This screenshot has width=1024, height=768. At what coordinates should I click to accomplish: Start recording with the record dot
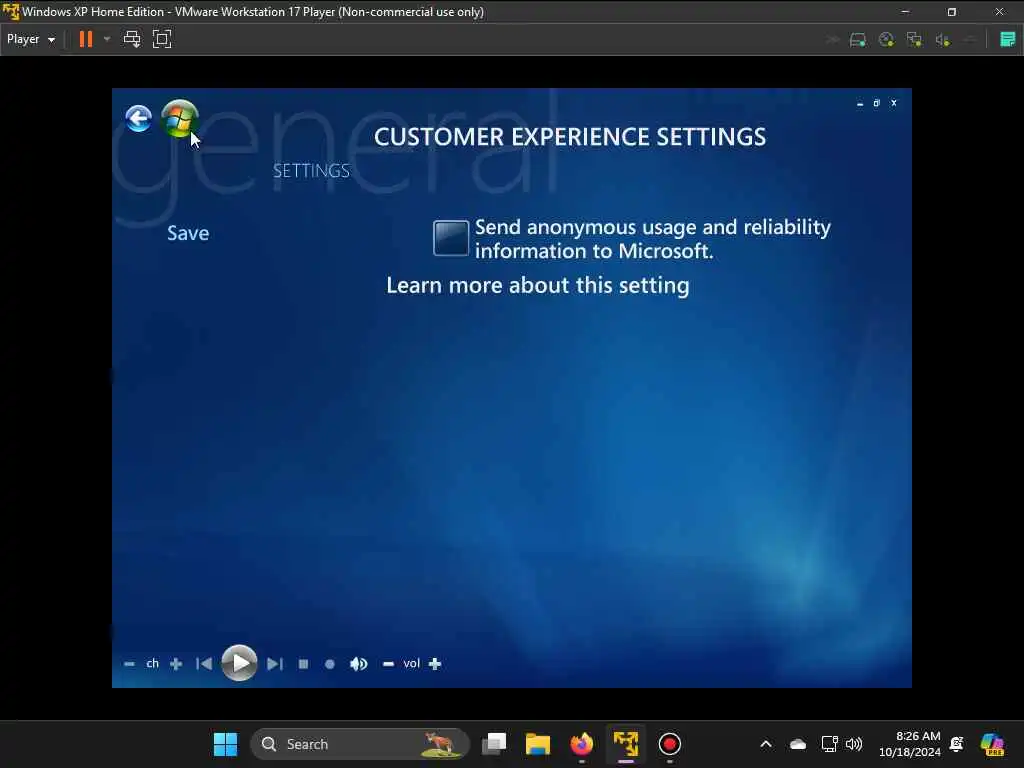(x=330, y=664)
